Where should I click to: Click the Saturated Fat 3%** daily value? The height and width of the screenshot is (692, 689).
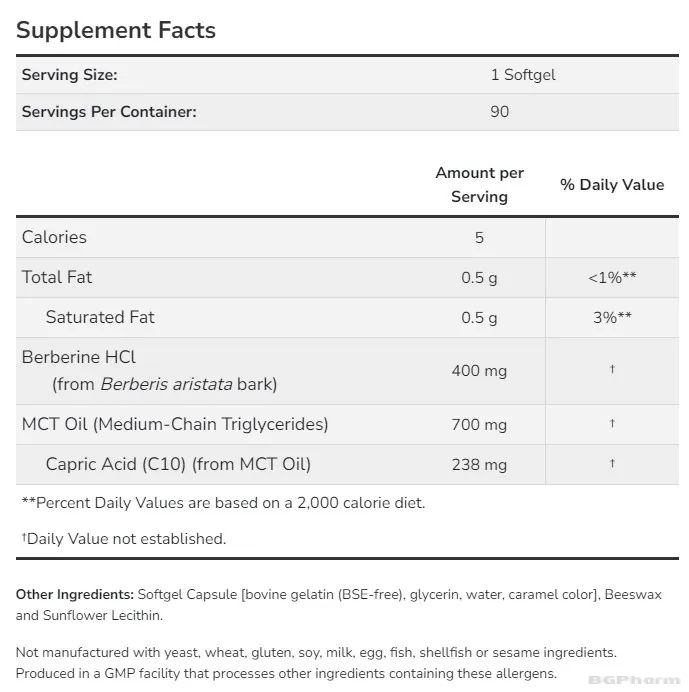[x=612, y=317]
